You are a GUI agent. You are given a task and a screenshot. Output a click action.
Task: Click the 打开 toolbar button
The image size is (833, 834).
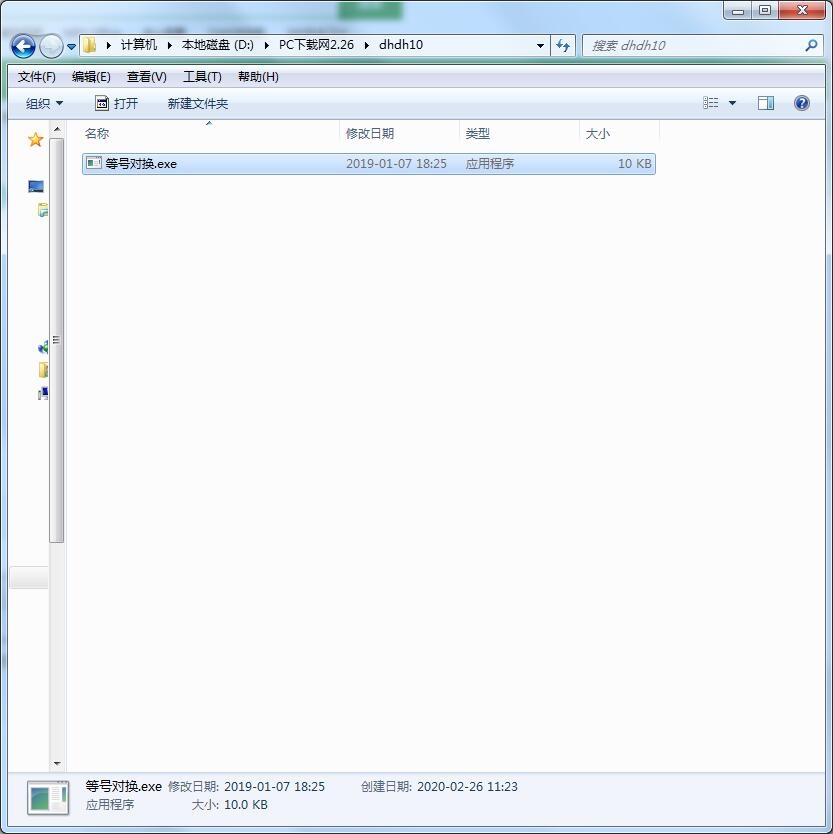116,103
